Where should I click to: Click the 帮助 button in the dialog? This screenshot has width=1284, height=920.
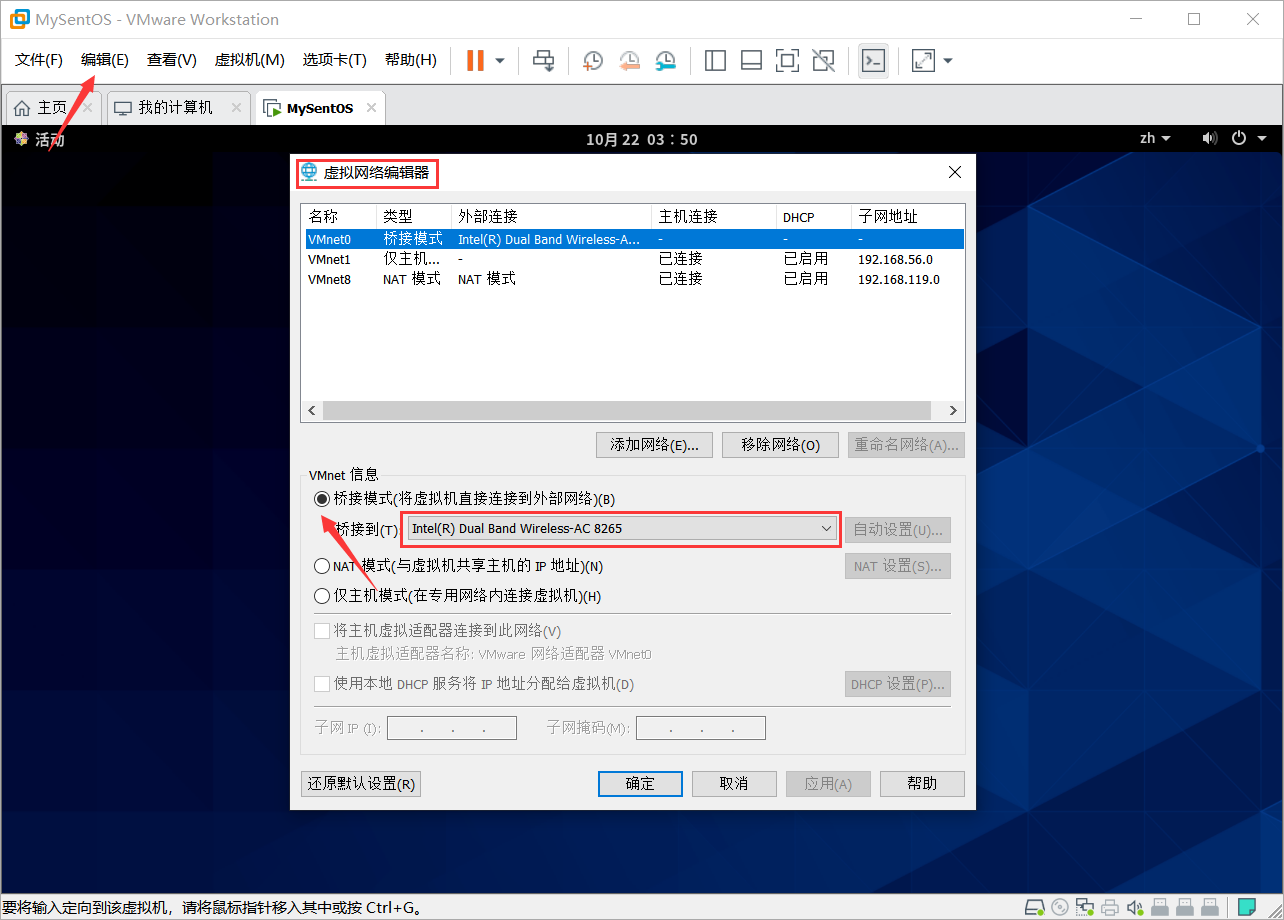[x=922, y=784]
